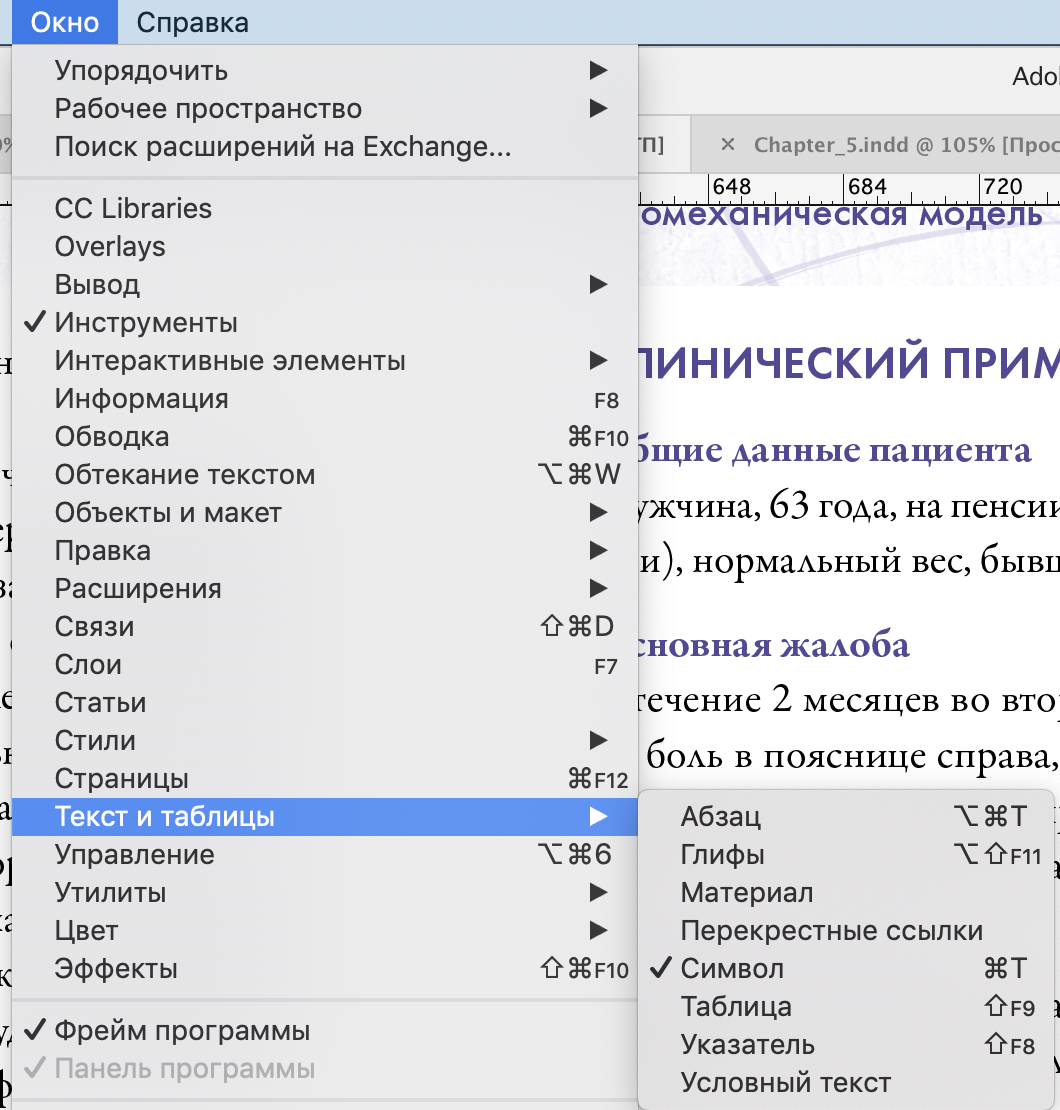Screen dimensions: 1060x1110
Task: Open the CC Libraries panel
Action: [325, 208]
